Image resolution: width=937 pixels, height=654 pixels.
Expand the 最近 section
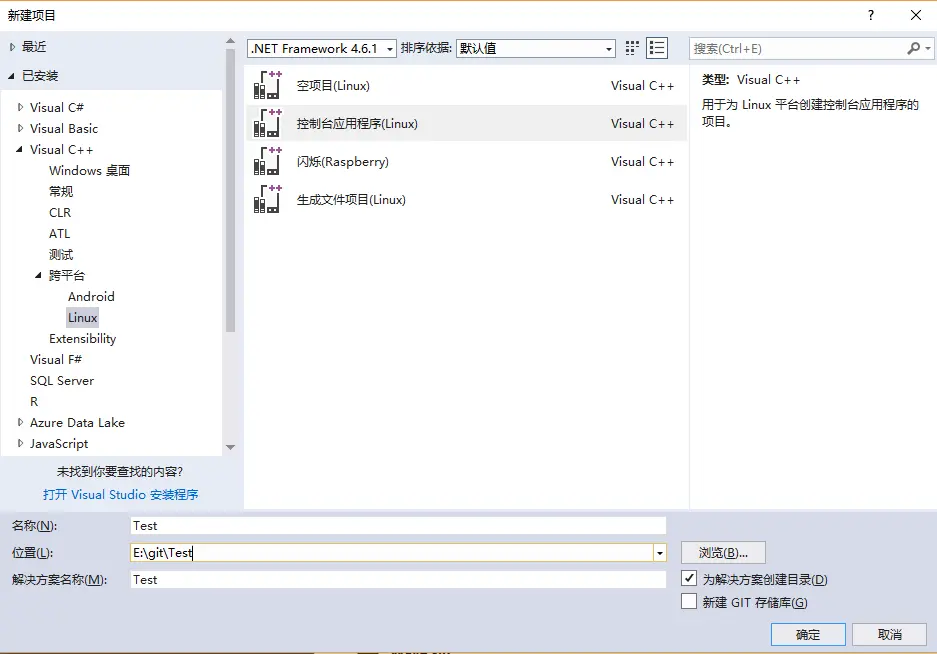[x=12, y=47]
